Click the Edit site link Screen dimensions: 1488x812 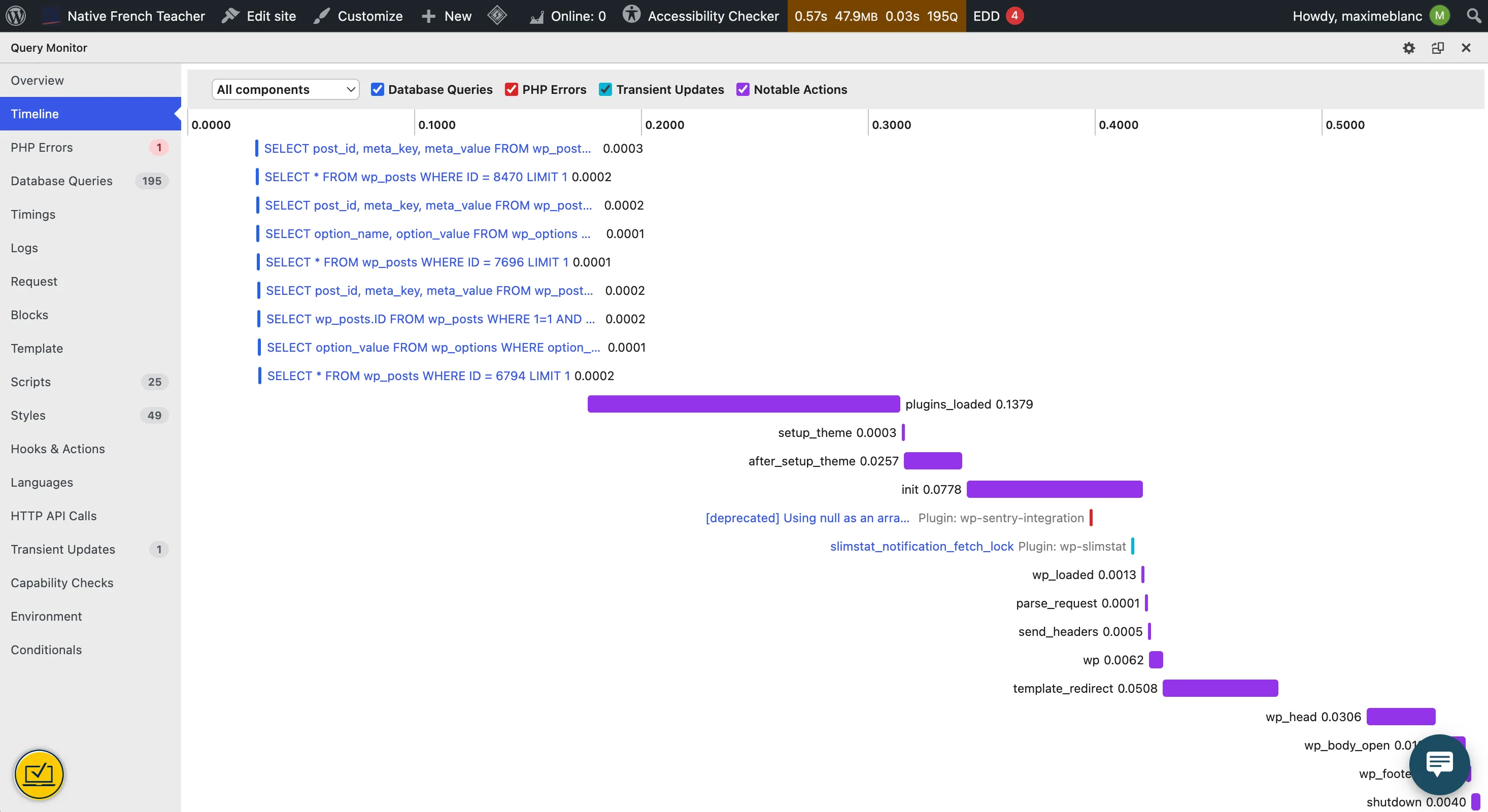pos(272,16)
